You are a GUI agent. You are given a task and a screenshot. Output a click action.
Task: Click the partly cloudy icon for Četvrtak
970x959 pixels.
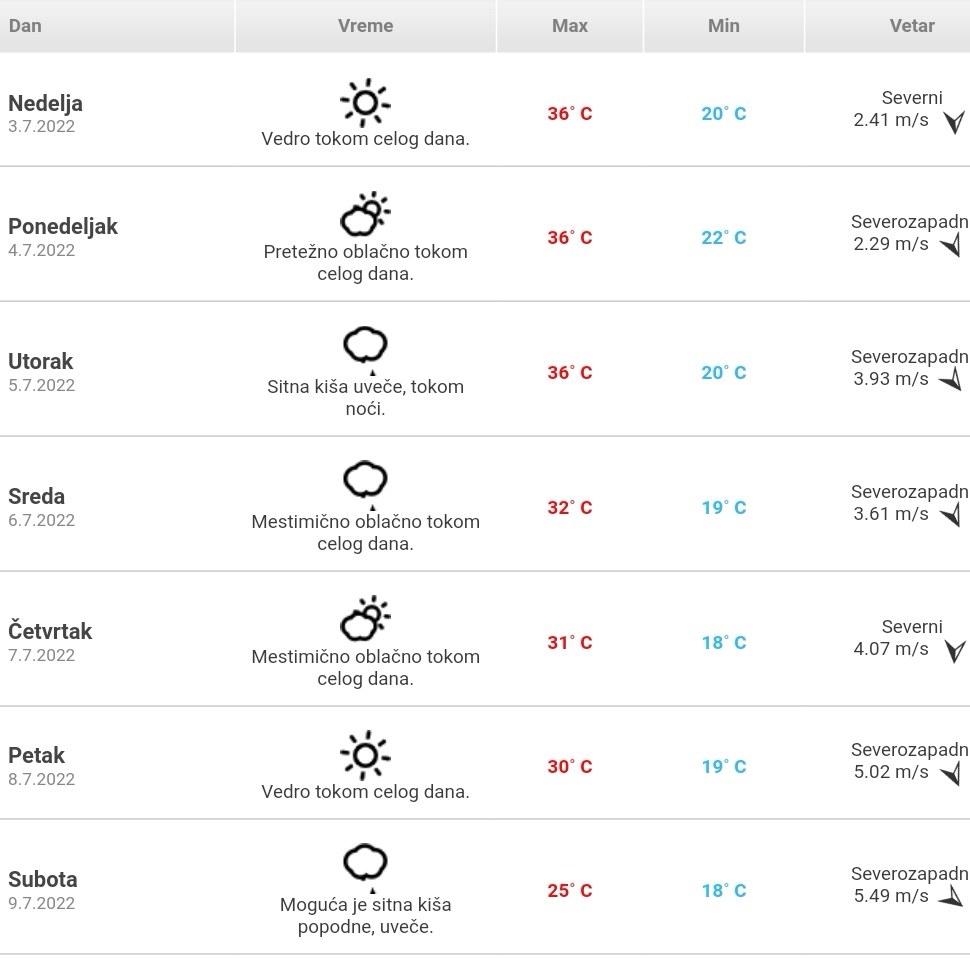[x=365, y=619]
